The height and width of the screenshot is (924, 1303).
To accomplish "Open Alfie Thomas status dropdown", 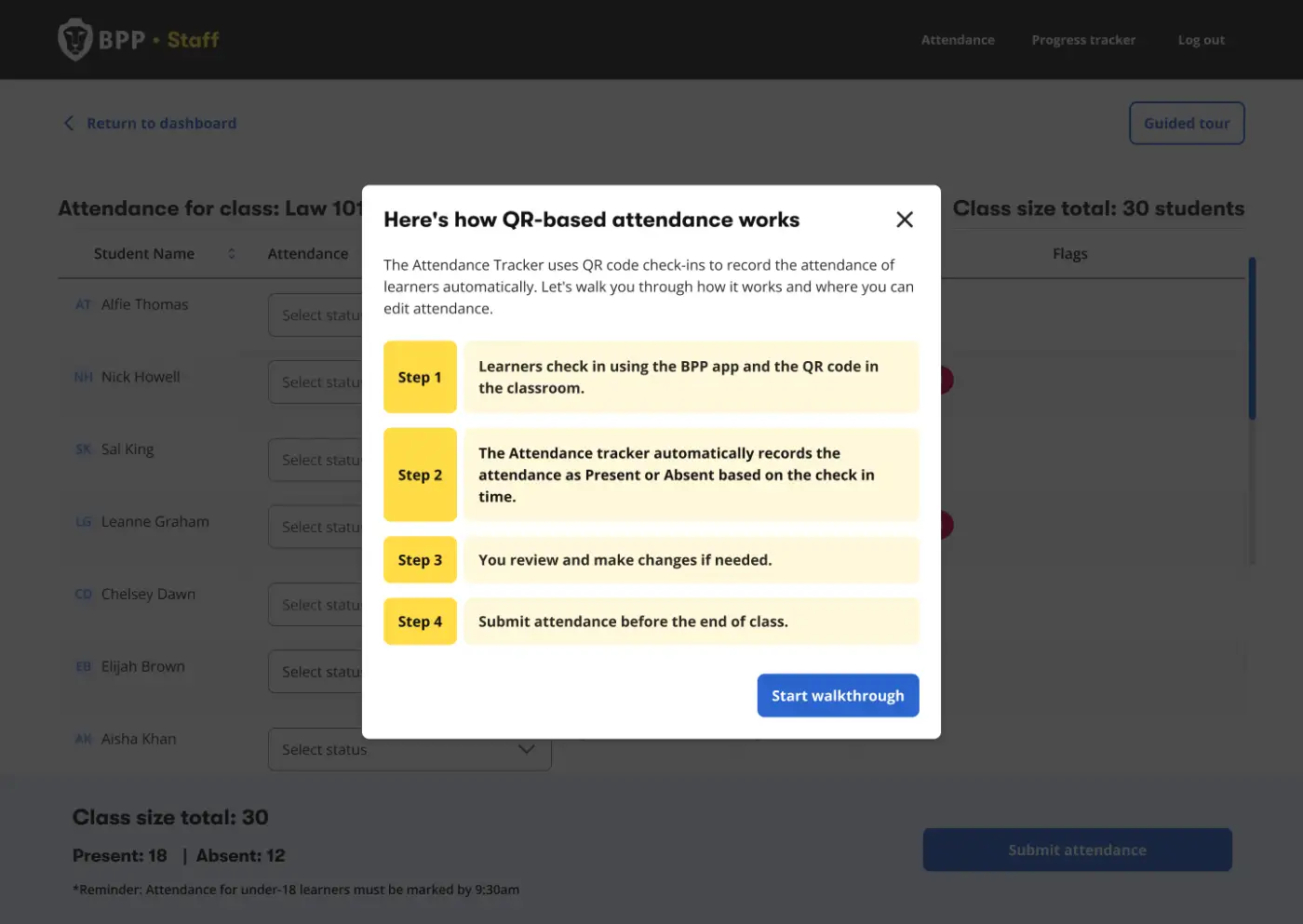I will point(316,315).
